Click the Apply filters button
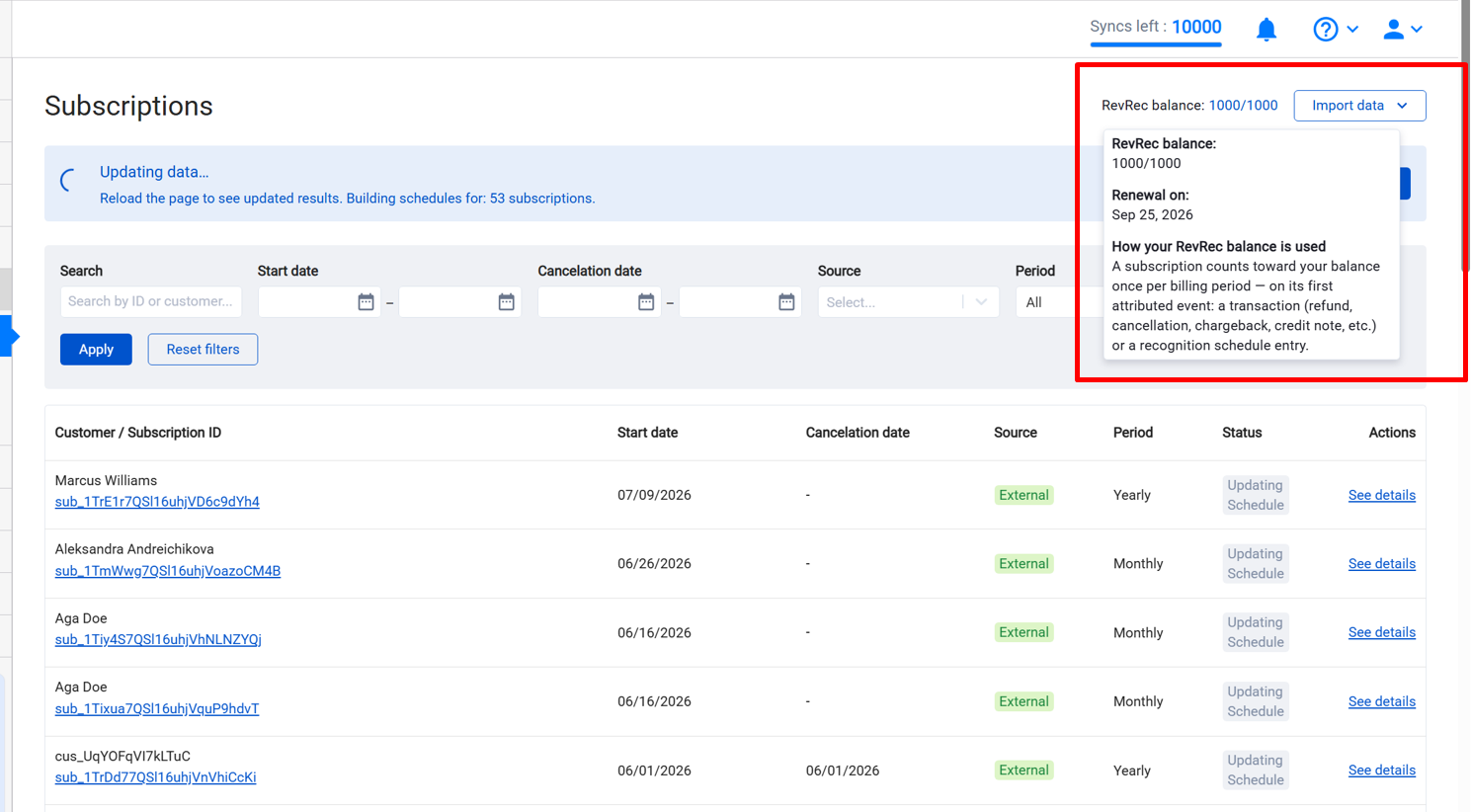Image resolution: width=1471 pixels, height=812 pixels. pos(96,350)
